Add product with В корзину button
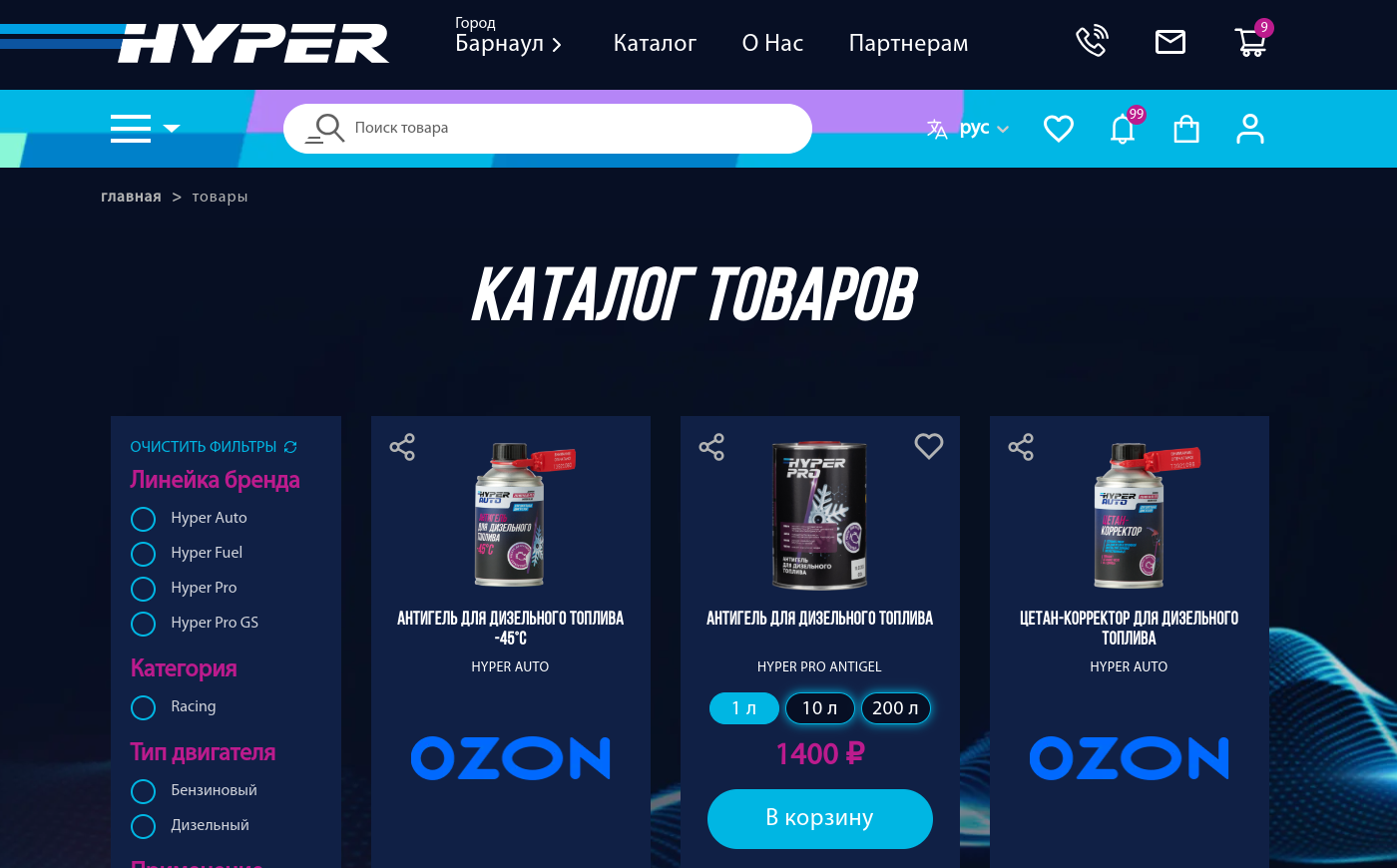Image resolution: width=1397 pixels, height=868 pixels. pyautogui.click(x=820, y=819)
